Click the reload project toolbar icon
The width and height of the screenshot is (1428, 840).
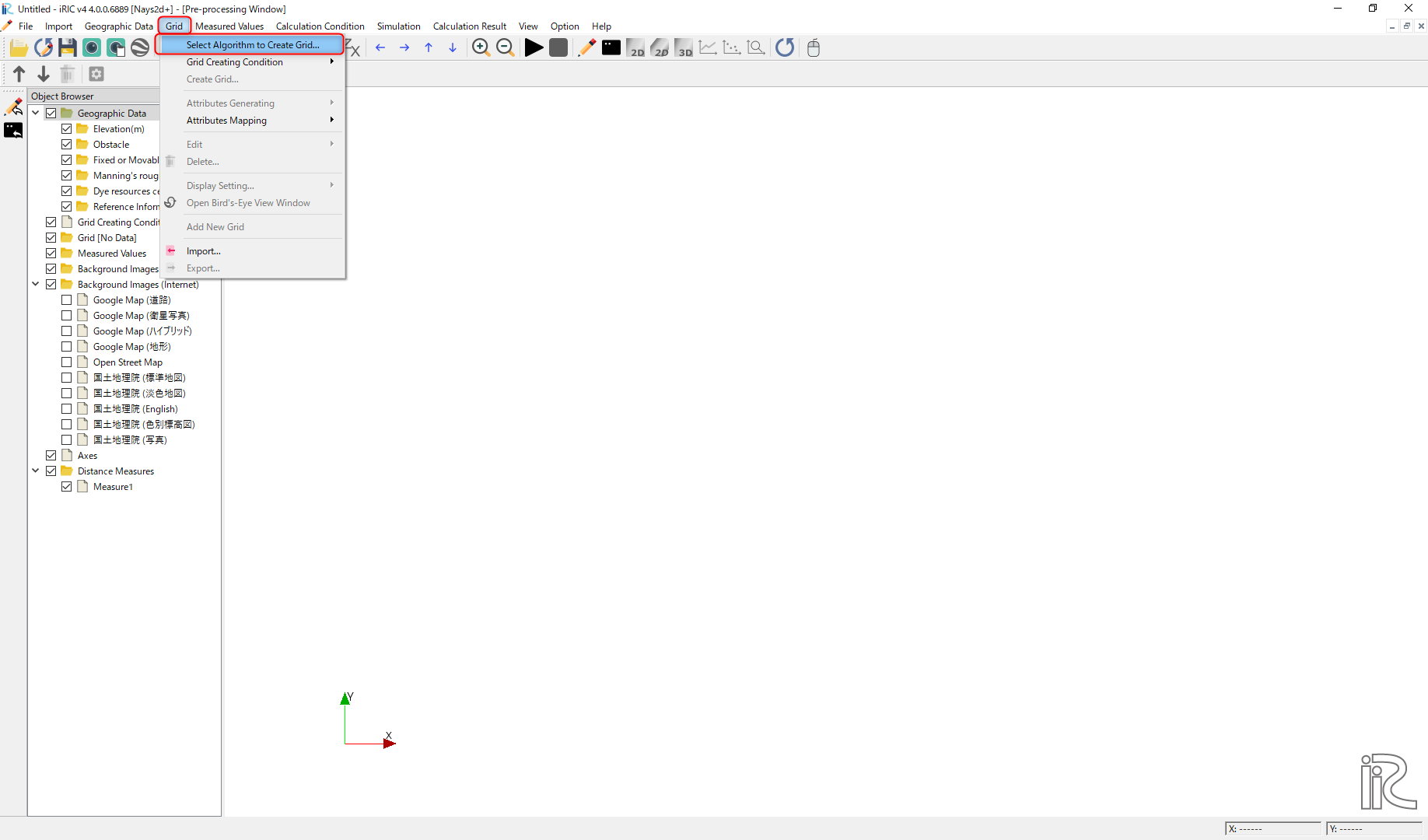(44, 48)
